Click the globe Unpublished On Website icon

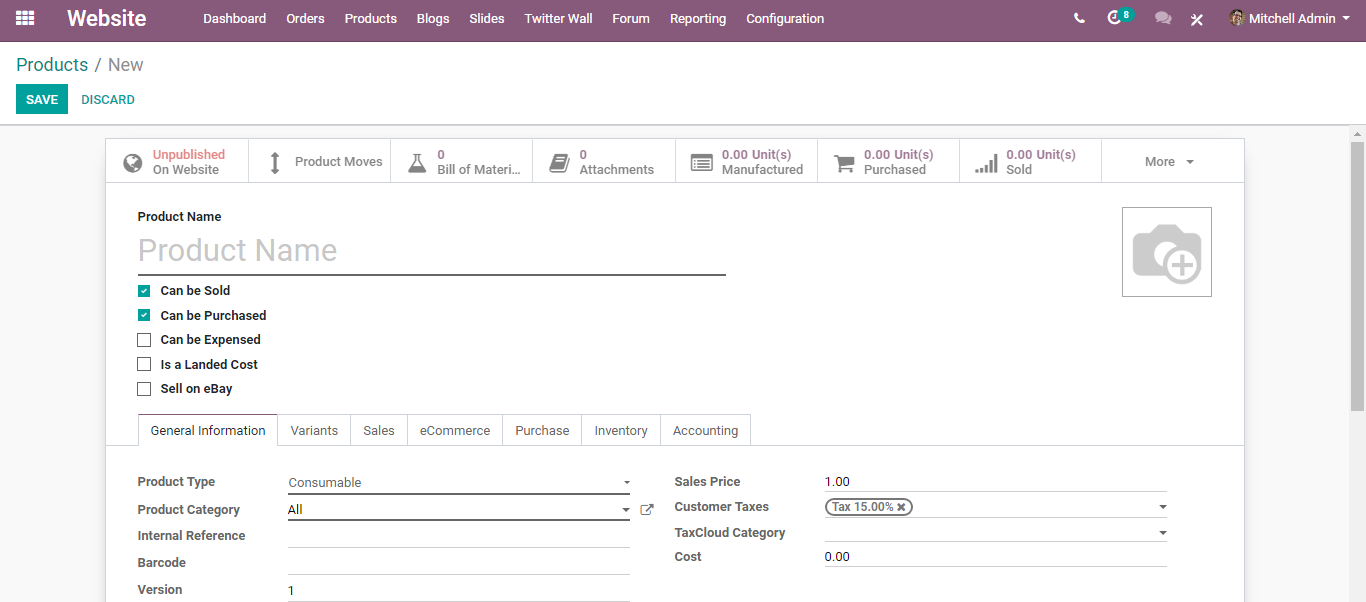[x=132, y=162]
